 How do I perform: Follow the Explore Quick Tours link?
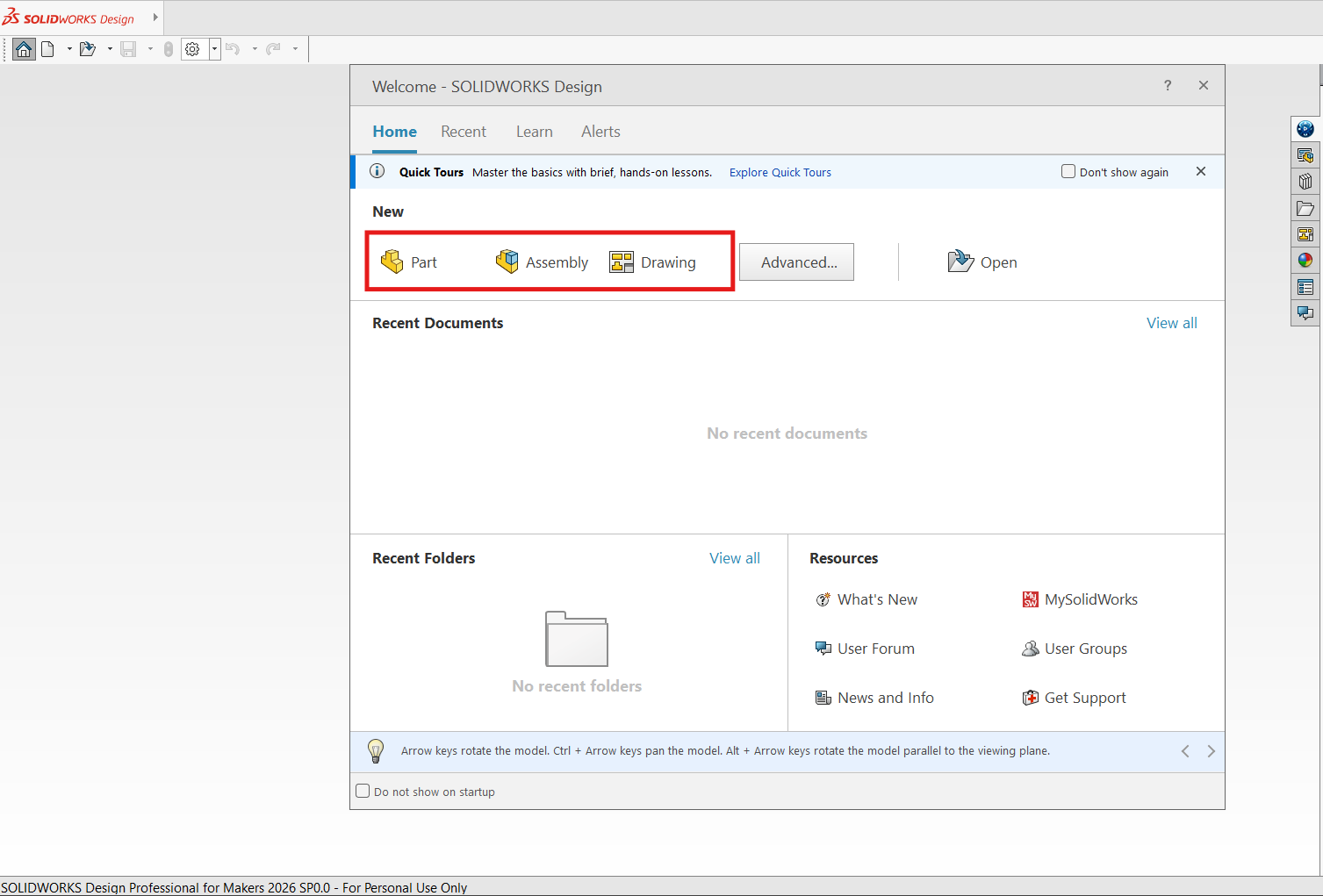(x=780, y=172)
